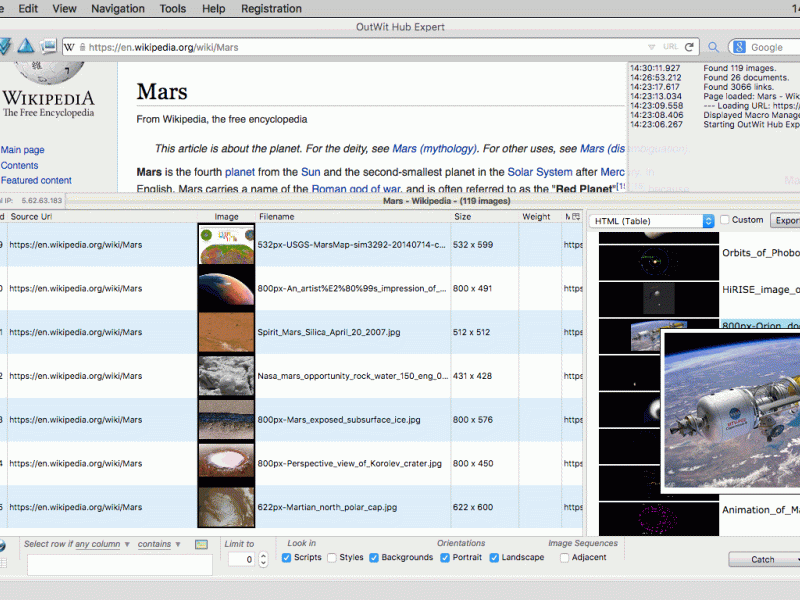Open the Sun link in the article

[311, 172]
